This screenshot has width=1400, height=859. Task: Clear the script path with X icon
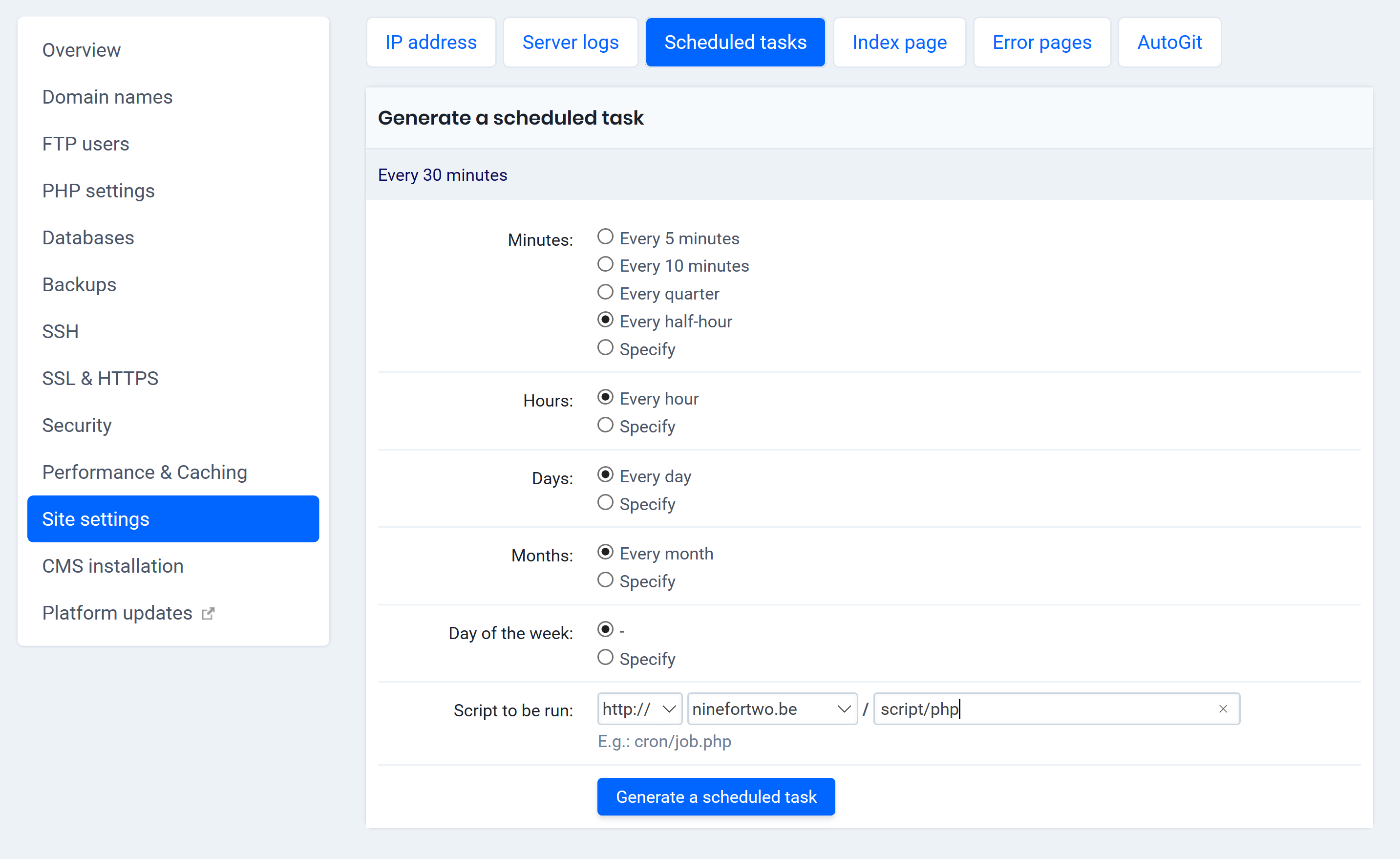coord(1223,709)
